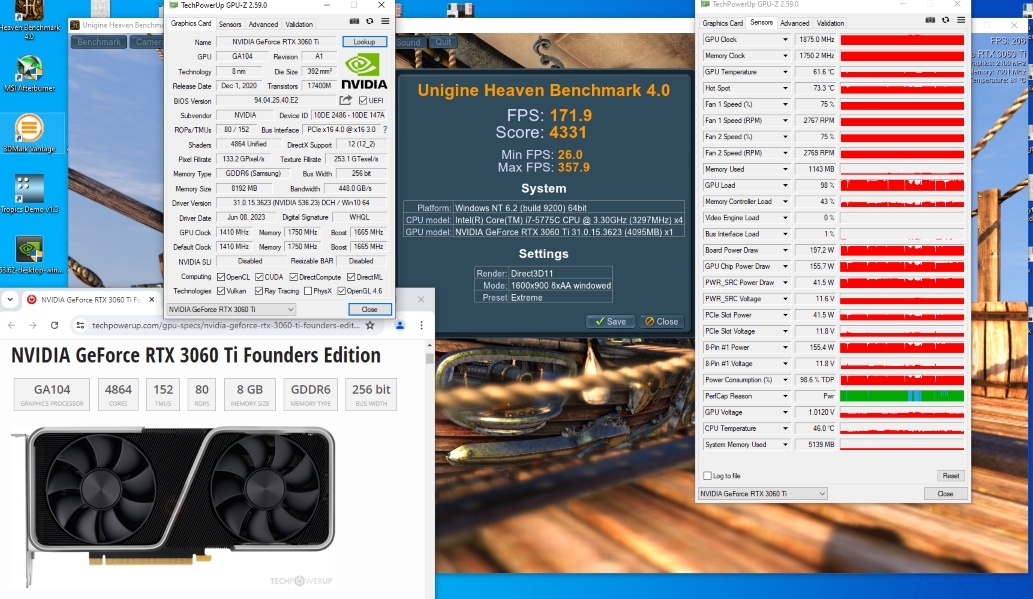Click the NVIDIA logo in GPU-Z
This screenshot has height=599, width=1033.
click(364, 72)
